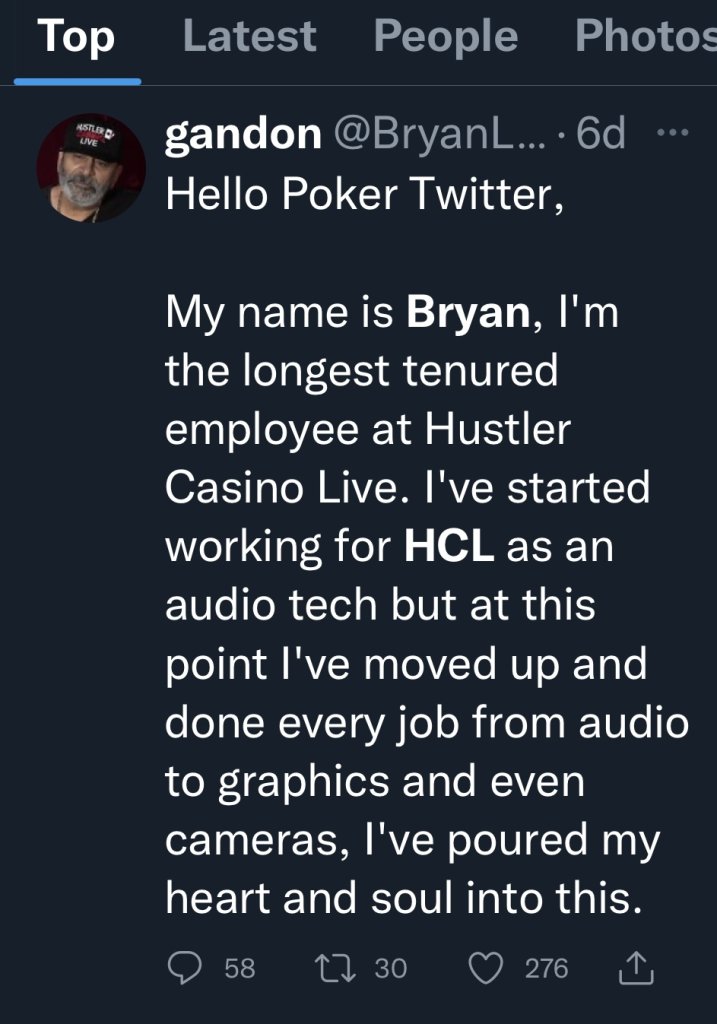Open the Latest tab
This screenshot has width=717, height=1024.
(x=249, y=38)
